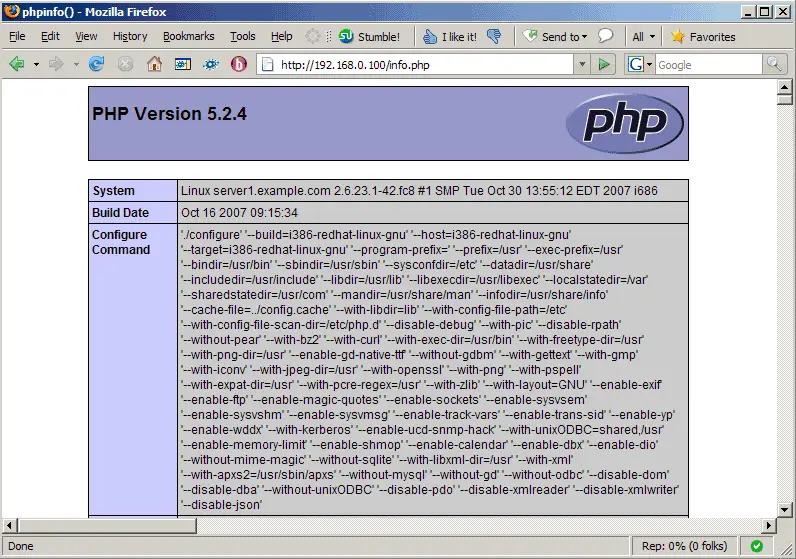Open the History menu
The height and width of the screenshot is (559, 796).
(130, 37)
